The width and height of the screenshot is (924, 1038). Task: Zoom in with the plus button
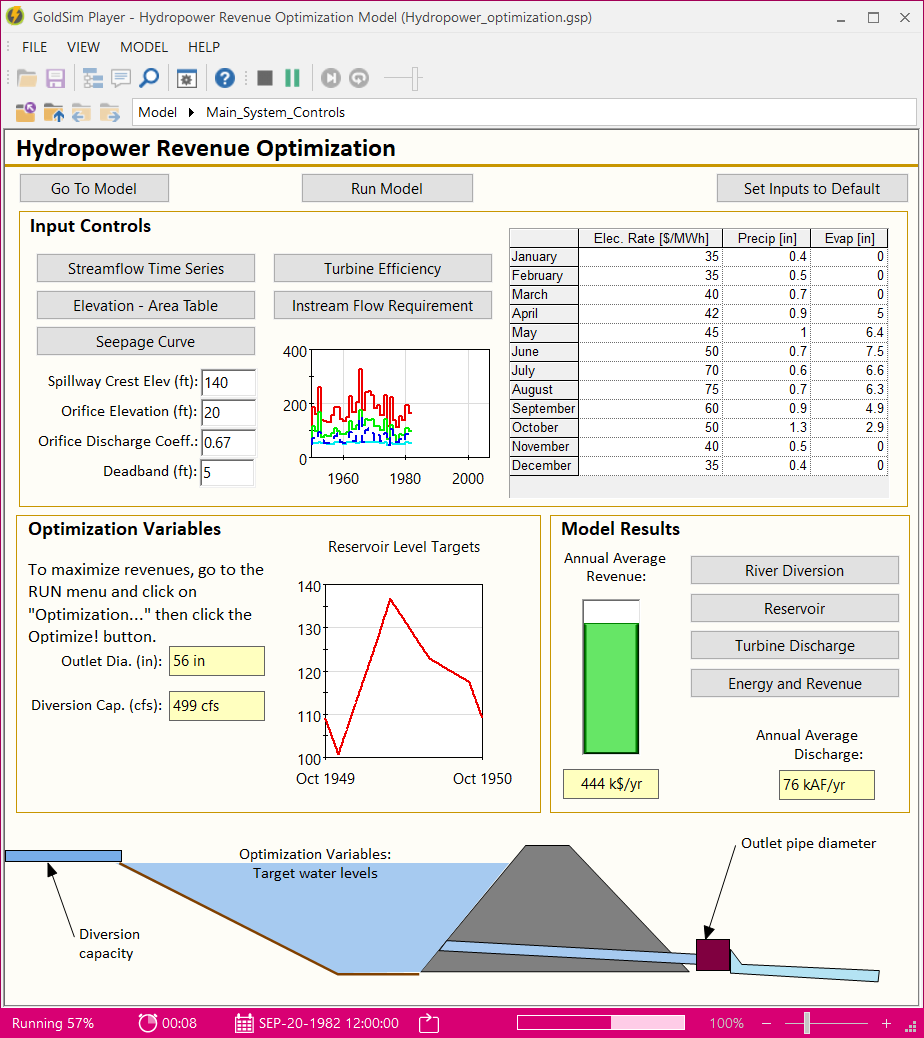886,1023
